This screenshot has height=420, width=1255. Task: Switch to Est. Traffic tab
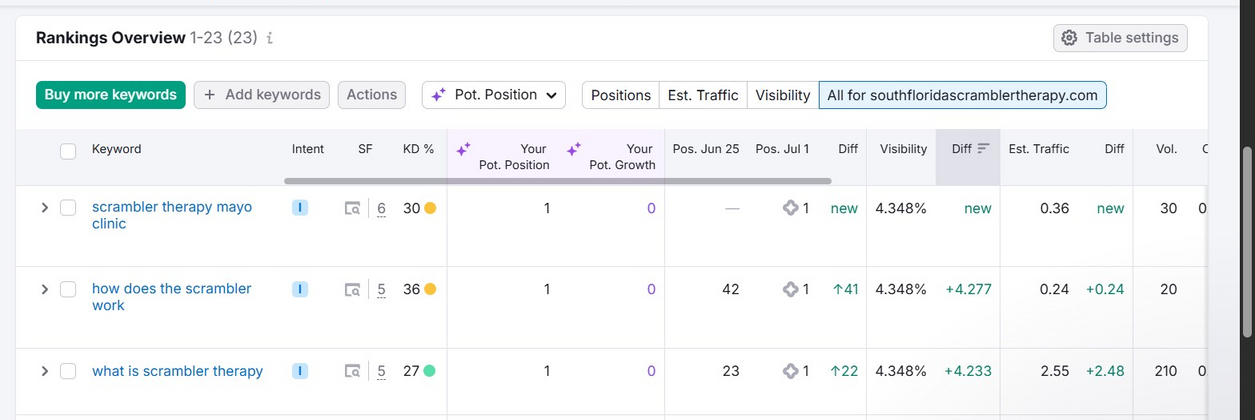click(x=703, y=95)
